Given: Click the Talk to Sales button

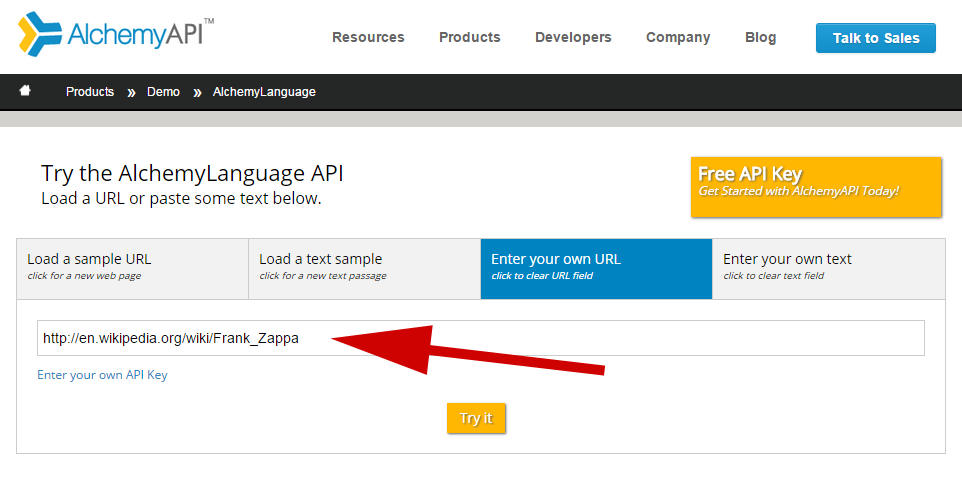Looking at the screenshot, I should pyautogui.click(x=875, y=38).
